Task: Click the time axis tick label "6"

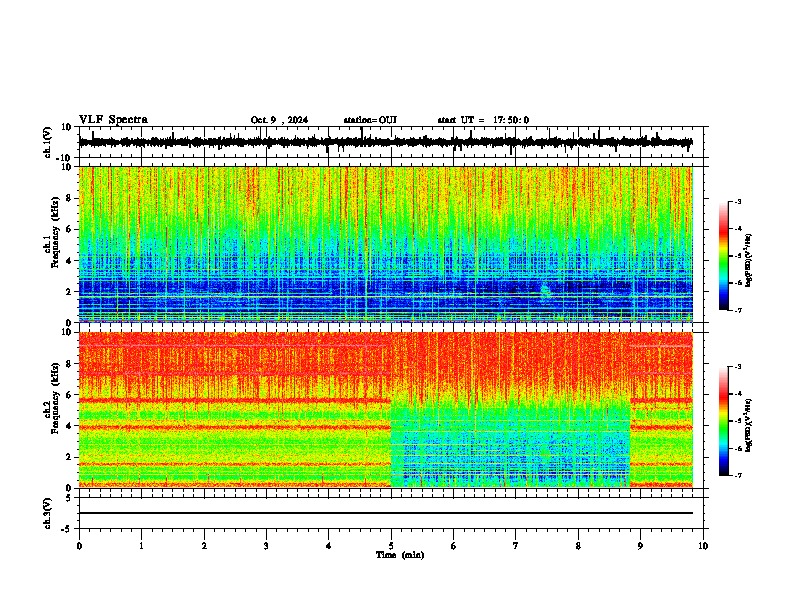Action: pyautogui.click(x=453, y=546)
